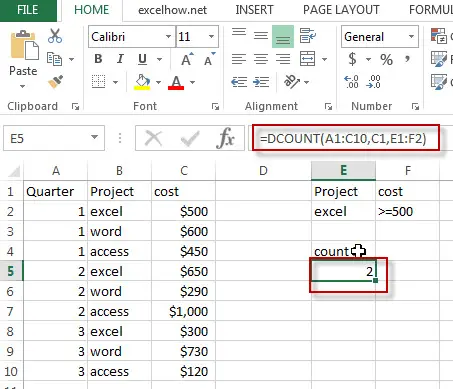Open Conditional Formatting icon
The height and width of the screenshot is (389, 453).
click(438, 36)
